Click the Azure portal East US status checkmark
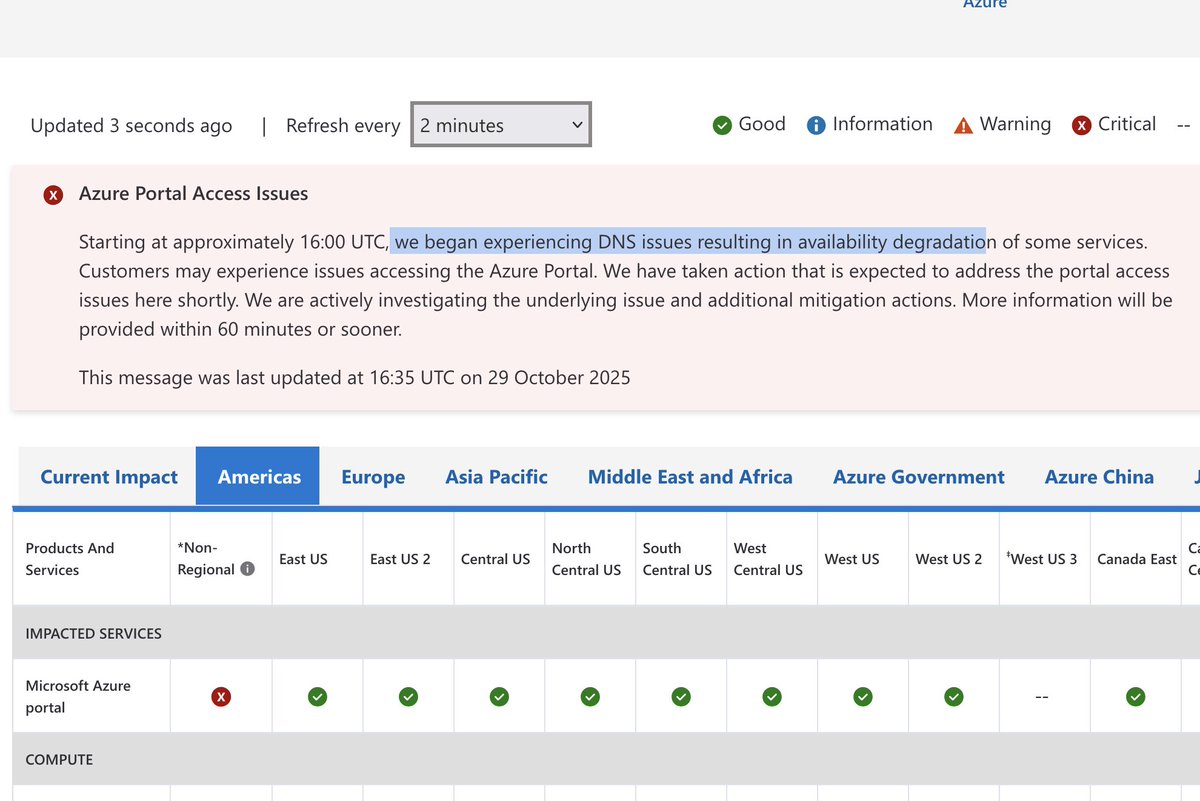 pos(317,696)
